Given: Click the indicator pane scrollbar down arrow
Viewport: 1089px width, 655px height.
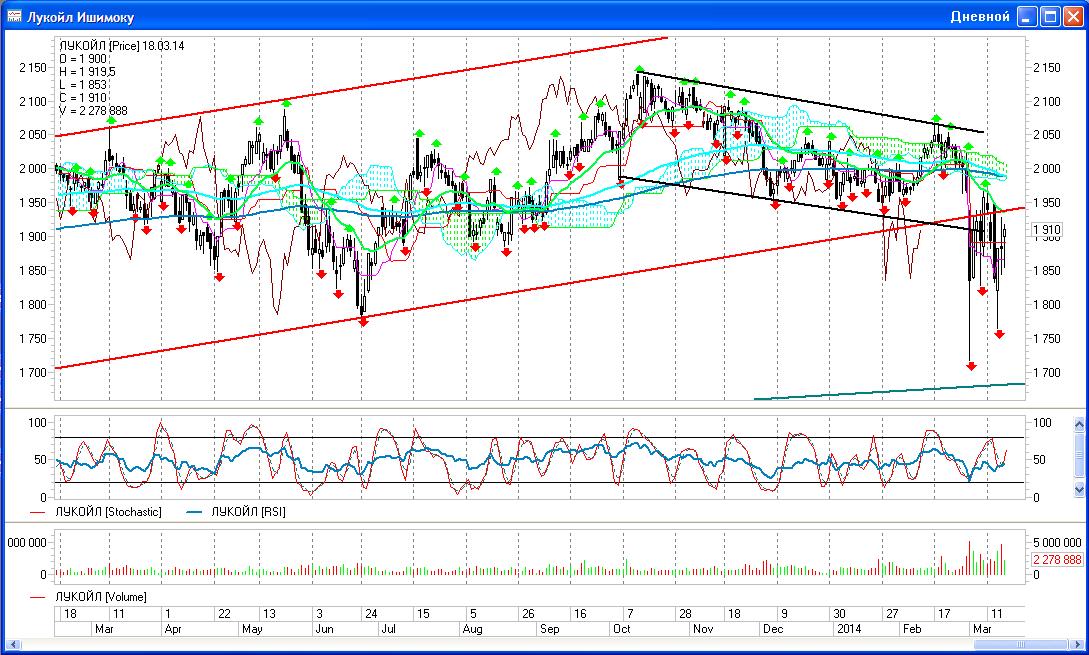Looking at the screenshot, I should click(x=1079, y=490).
